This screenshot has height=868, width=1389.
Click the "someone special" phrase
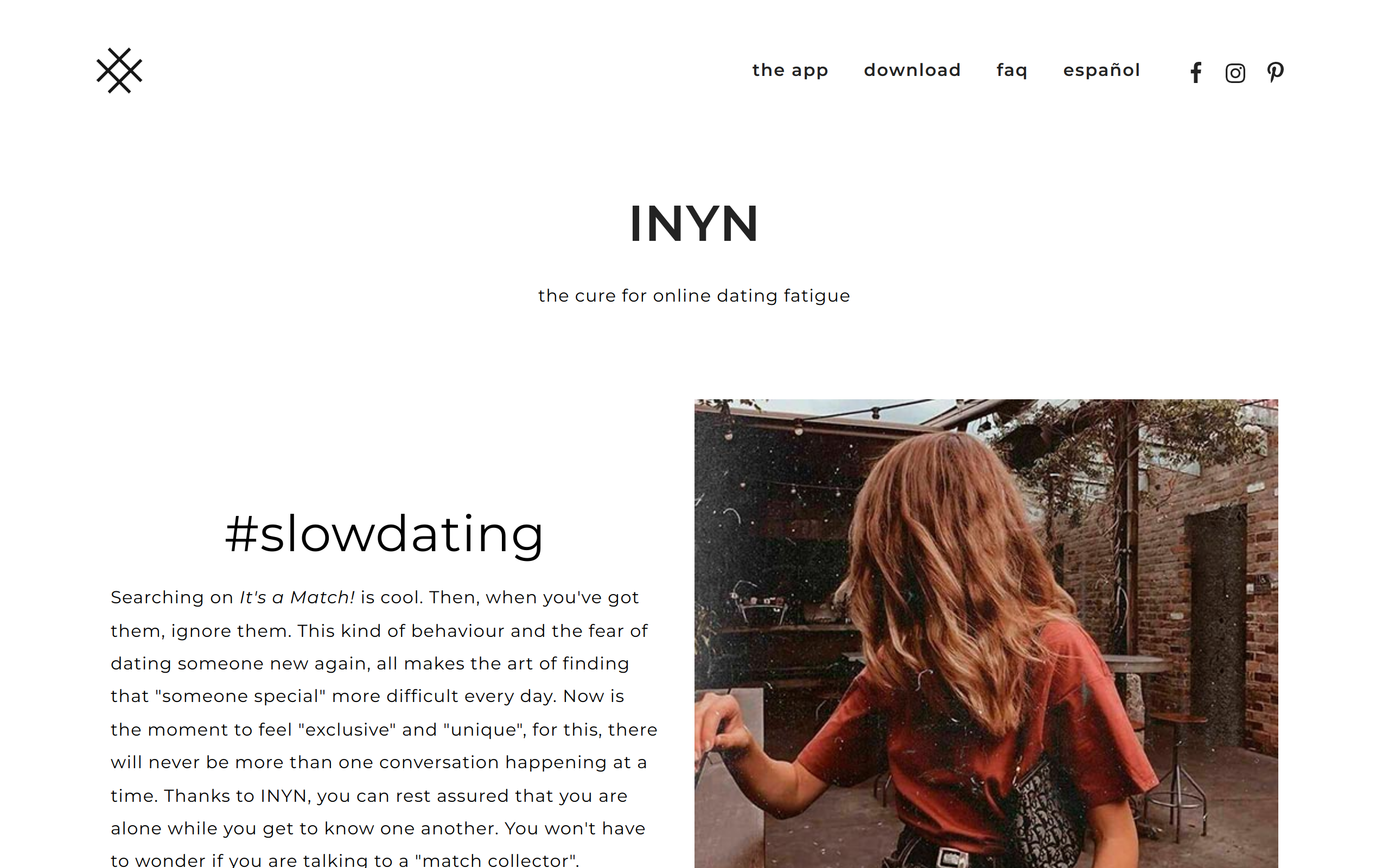(240, 697)
